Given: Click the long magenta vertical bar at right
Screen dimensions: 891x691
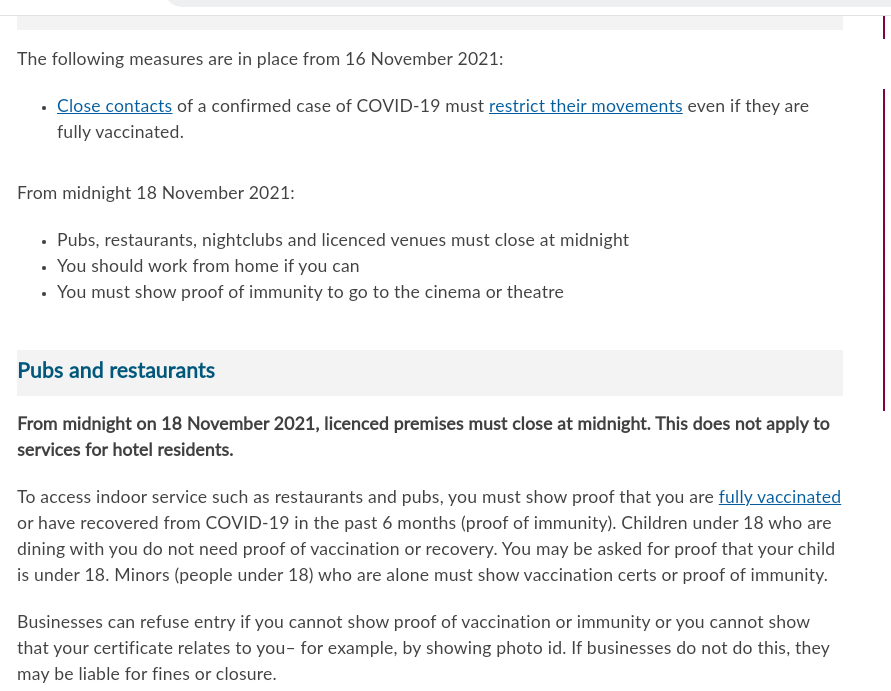Looking at the screenshot, I should tap(884, 250).
